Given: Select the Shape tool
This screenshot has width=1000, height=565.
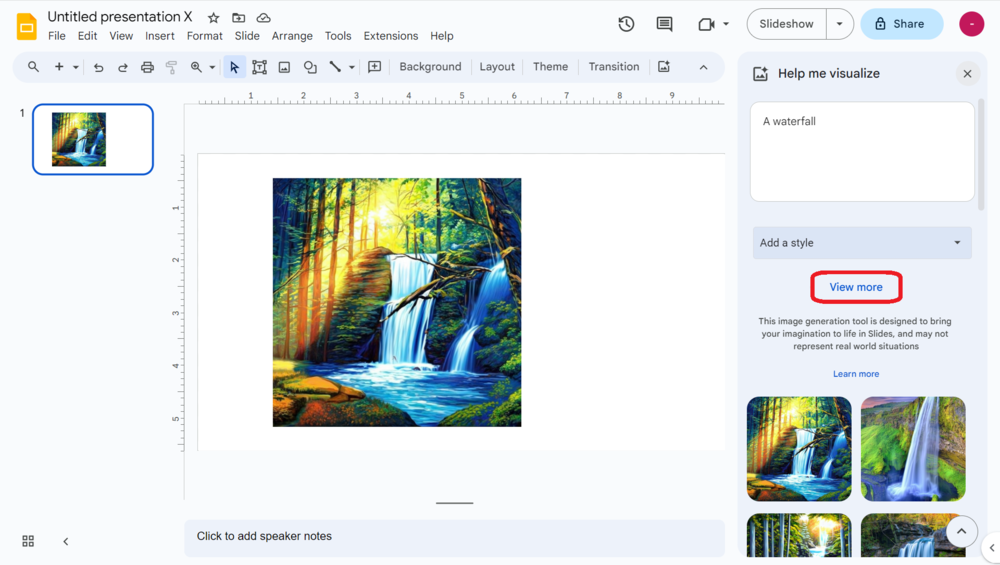Looking at the screenshot, I should (x=310, y=67).
